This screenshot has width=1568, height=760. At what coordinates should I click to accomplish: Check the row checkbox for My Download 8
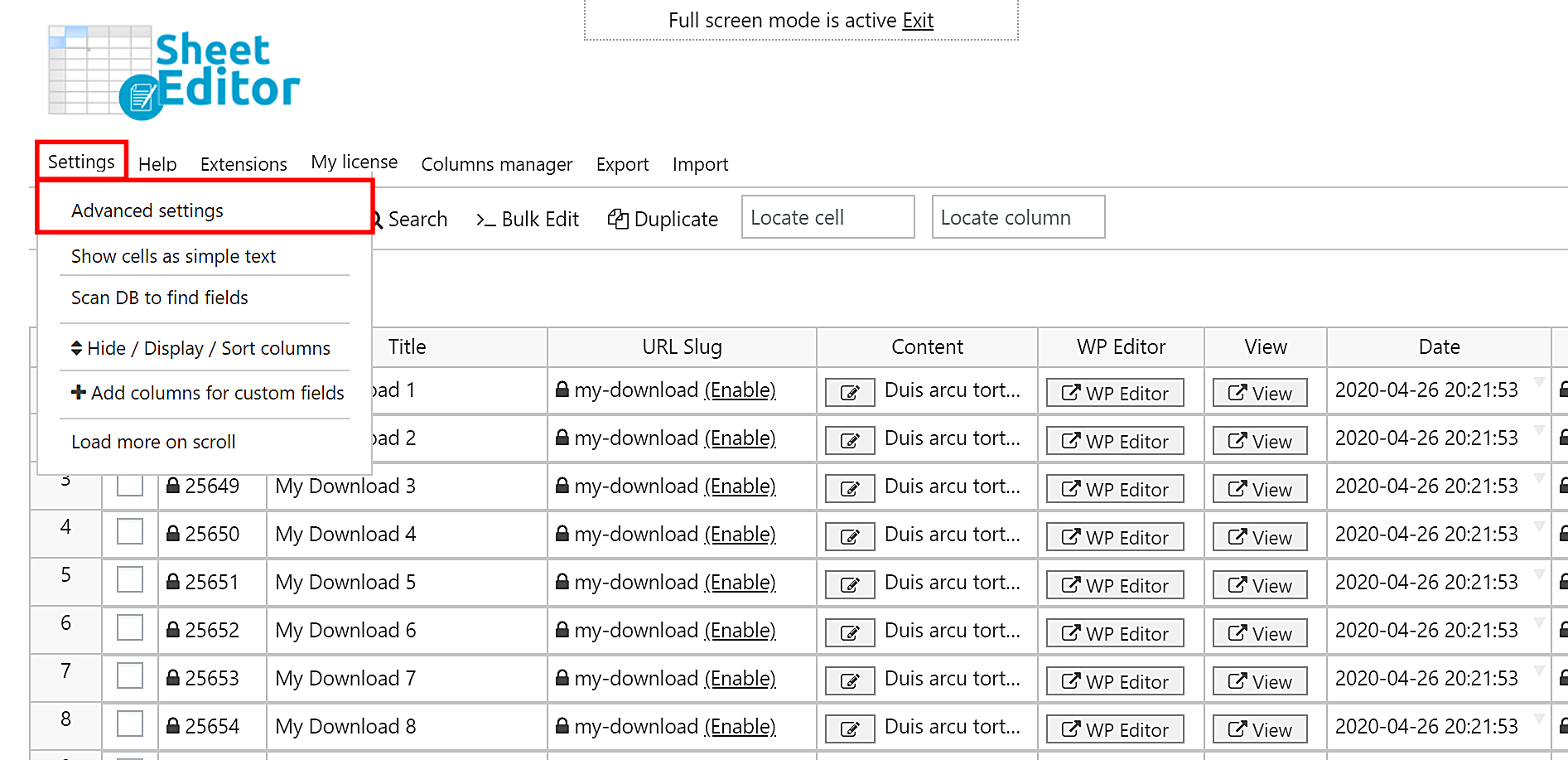tap(130, 724)
